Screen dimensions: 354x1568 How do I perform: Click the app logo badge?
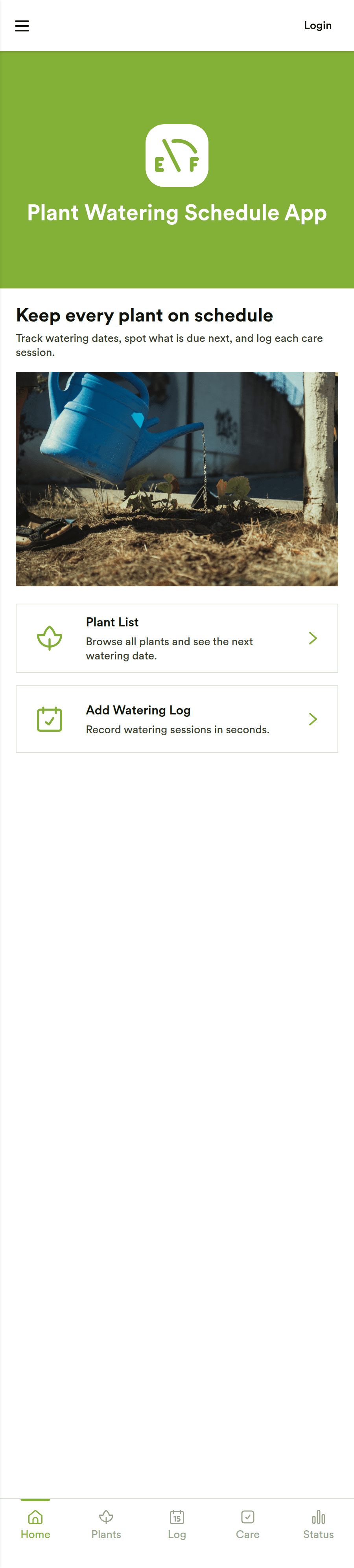(x=177, y=155)
